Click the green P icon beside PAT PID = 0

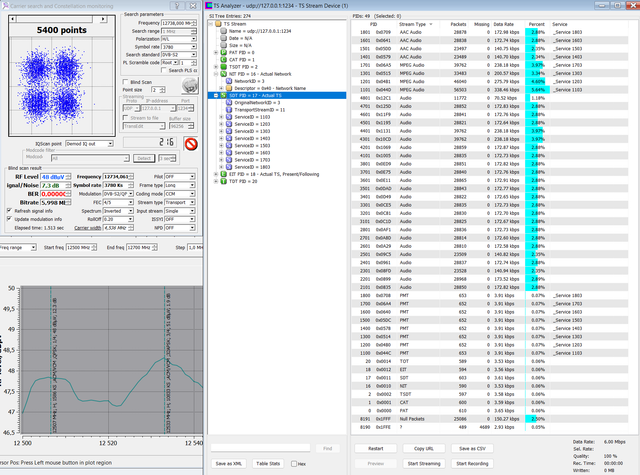[x=223, y=53]
